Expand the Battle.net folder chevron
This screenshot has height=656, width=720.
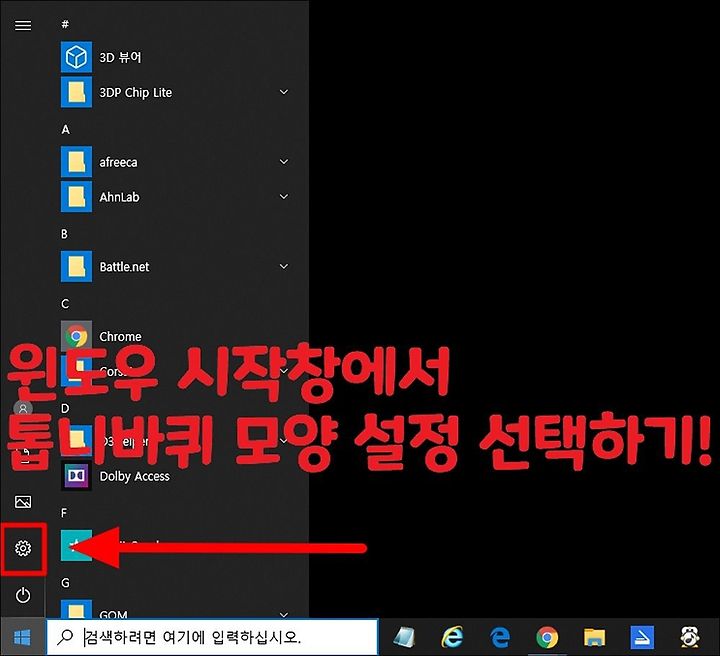[284, 266]
